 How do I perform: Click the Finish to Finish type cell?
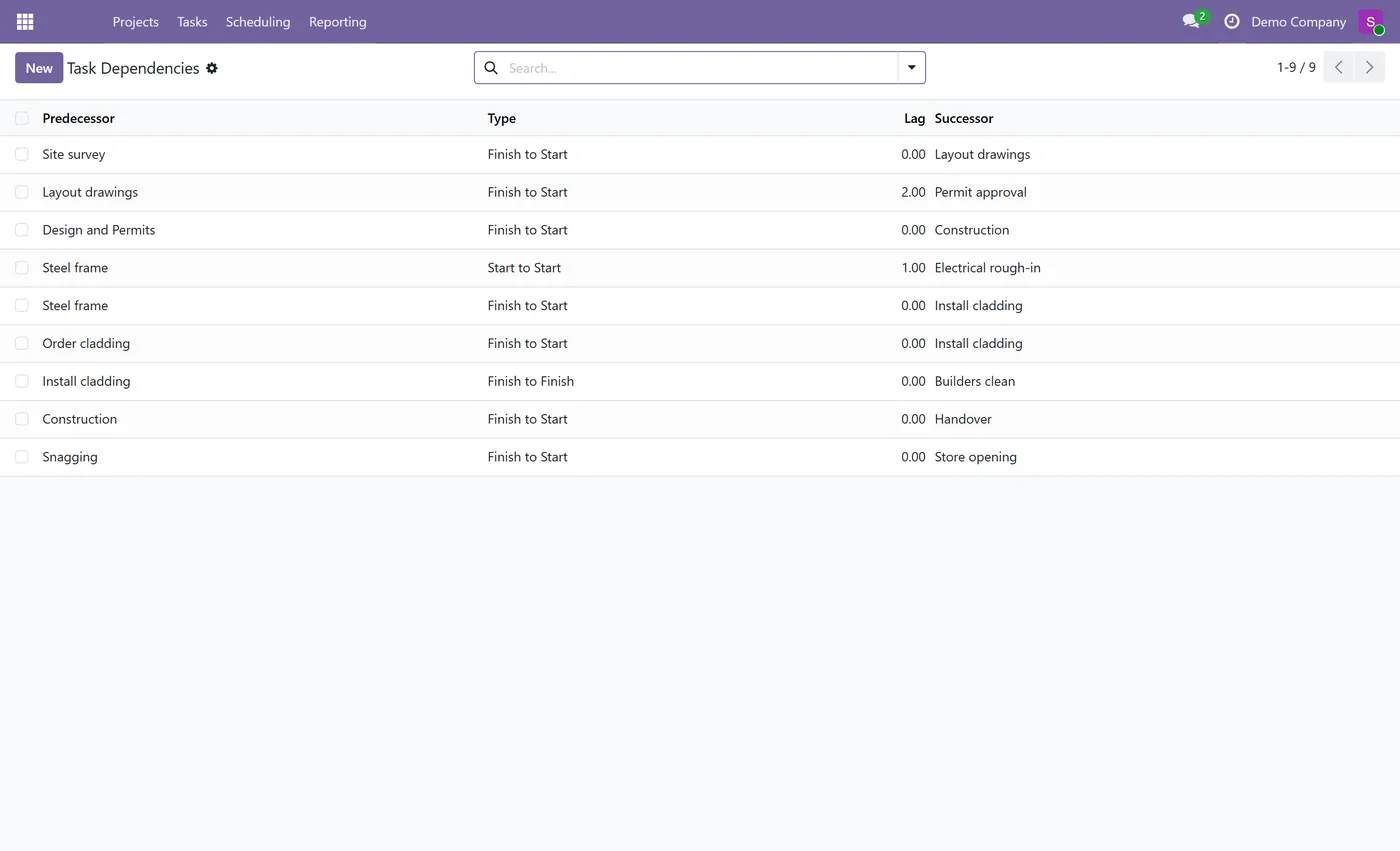[530, 381]
